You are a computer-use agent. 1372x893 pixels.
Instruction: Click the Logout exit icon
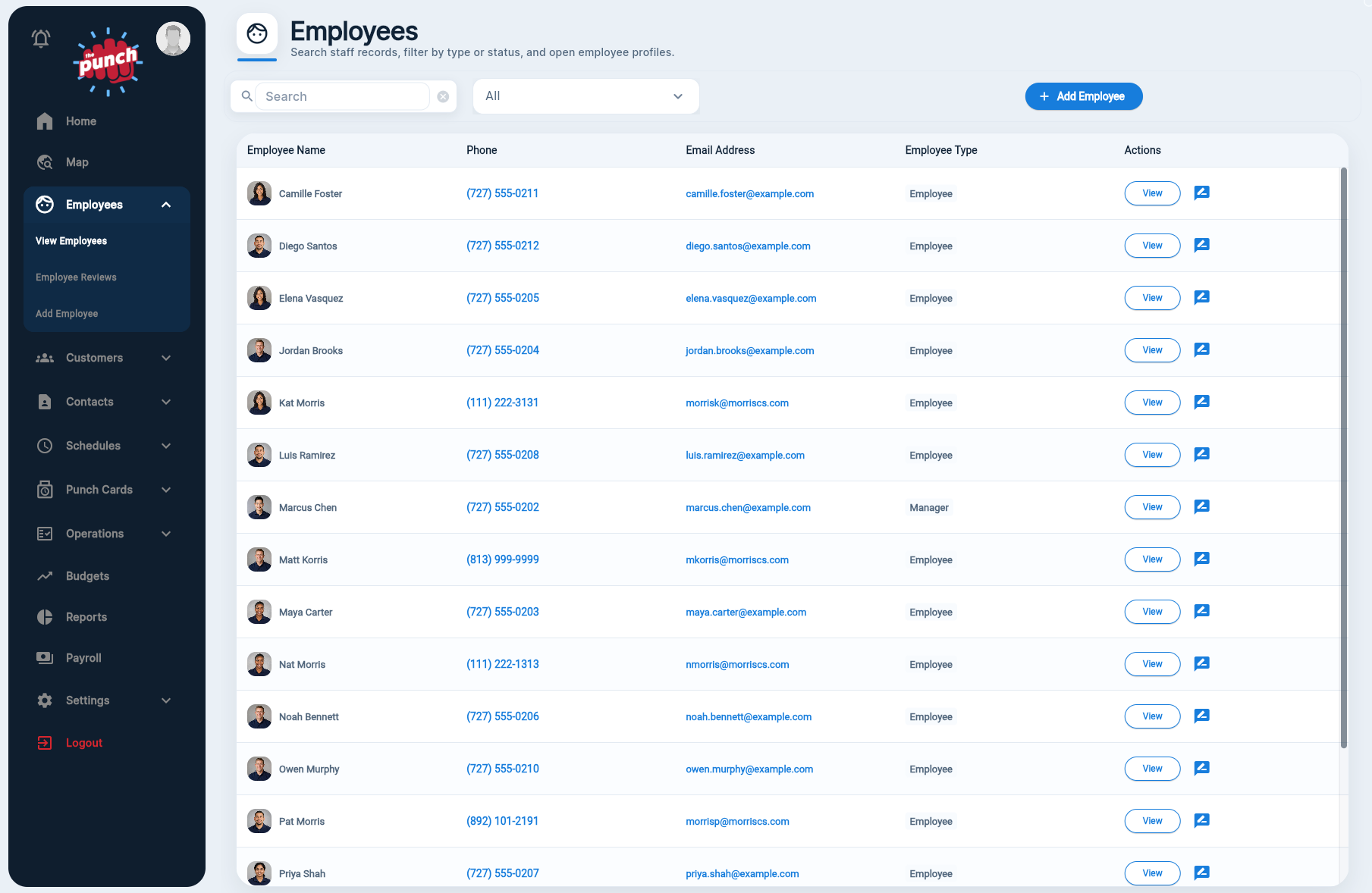(45, 743)
